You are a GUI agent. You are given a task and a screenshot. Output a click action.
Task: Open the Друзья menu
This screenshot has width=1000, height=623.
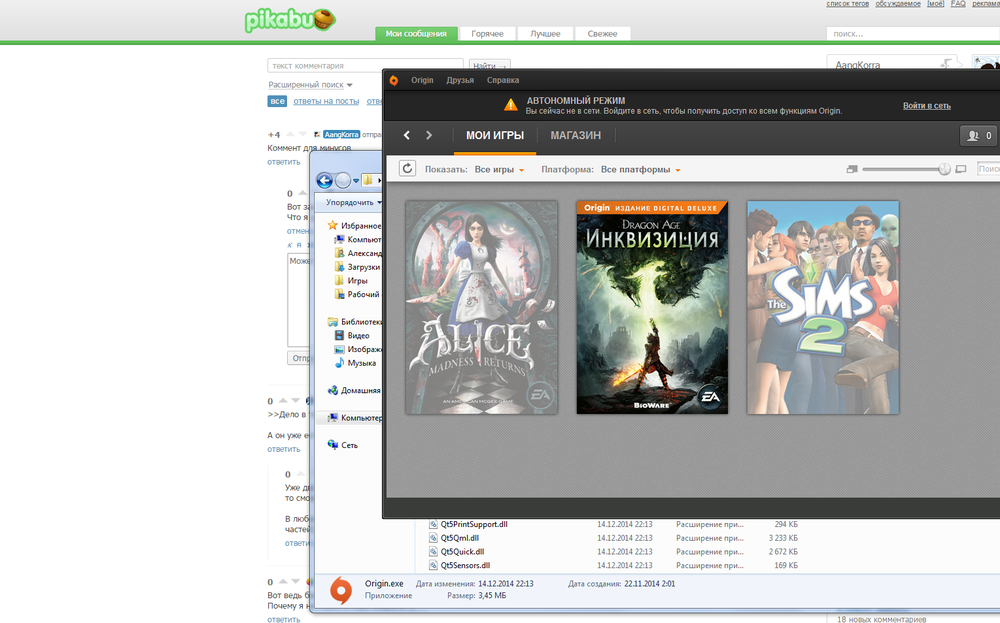click(460, 80)
